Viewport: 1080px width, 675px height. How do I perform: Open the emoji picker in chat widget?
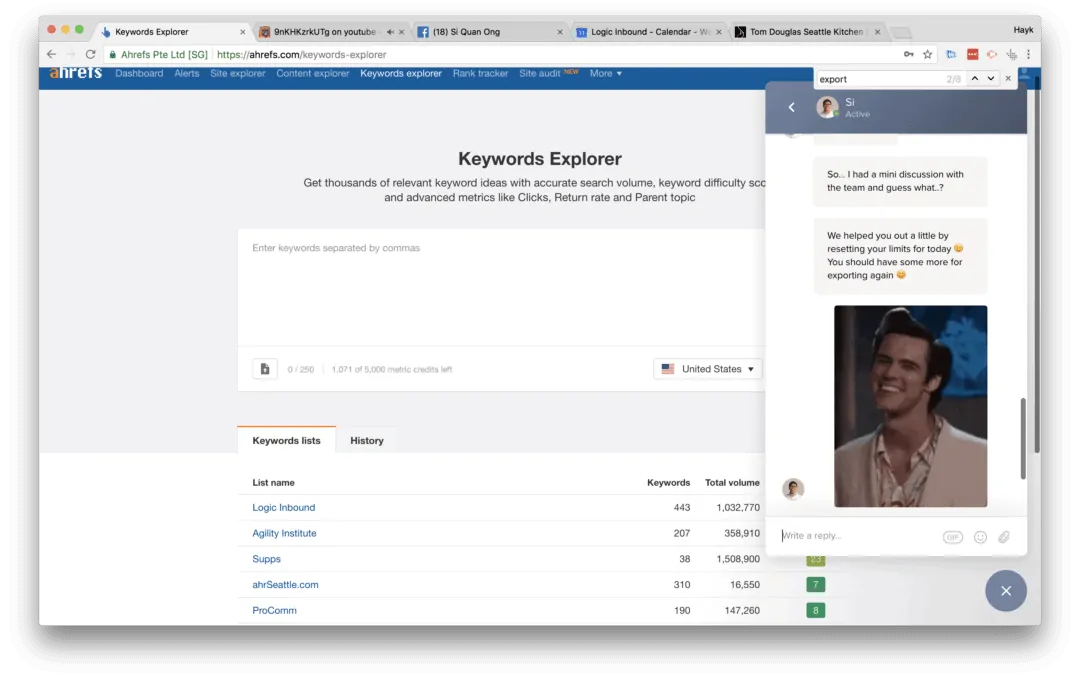pyautogui.click(x=980, y=536)
